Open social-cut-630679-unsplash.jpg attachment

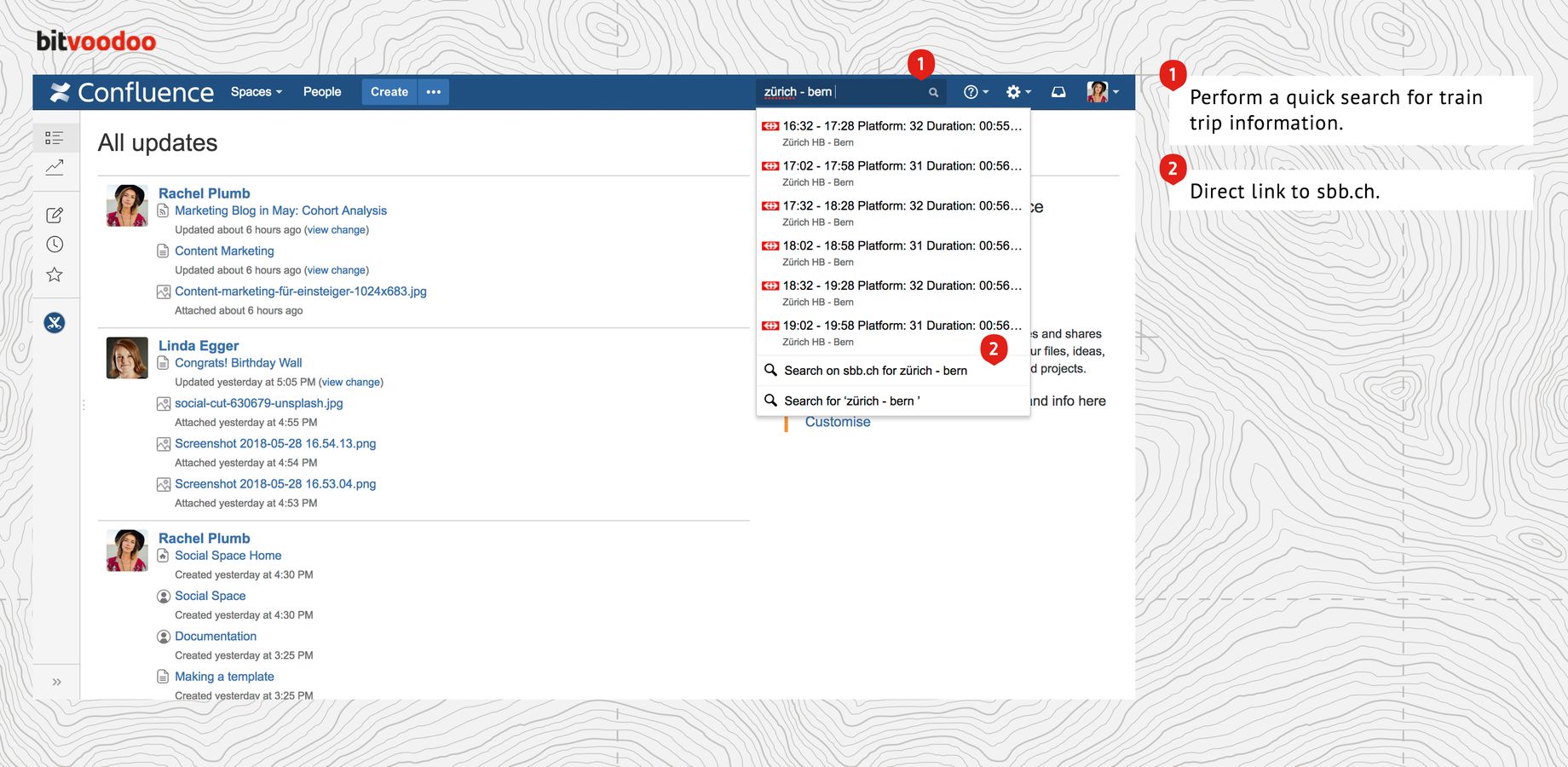pyautogui.click(x=259, y=403)
